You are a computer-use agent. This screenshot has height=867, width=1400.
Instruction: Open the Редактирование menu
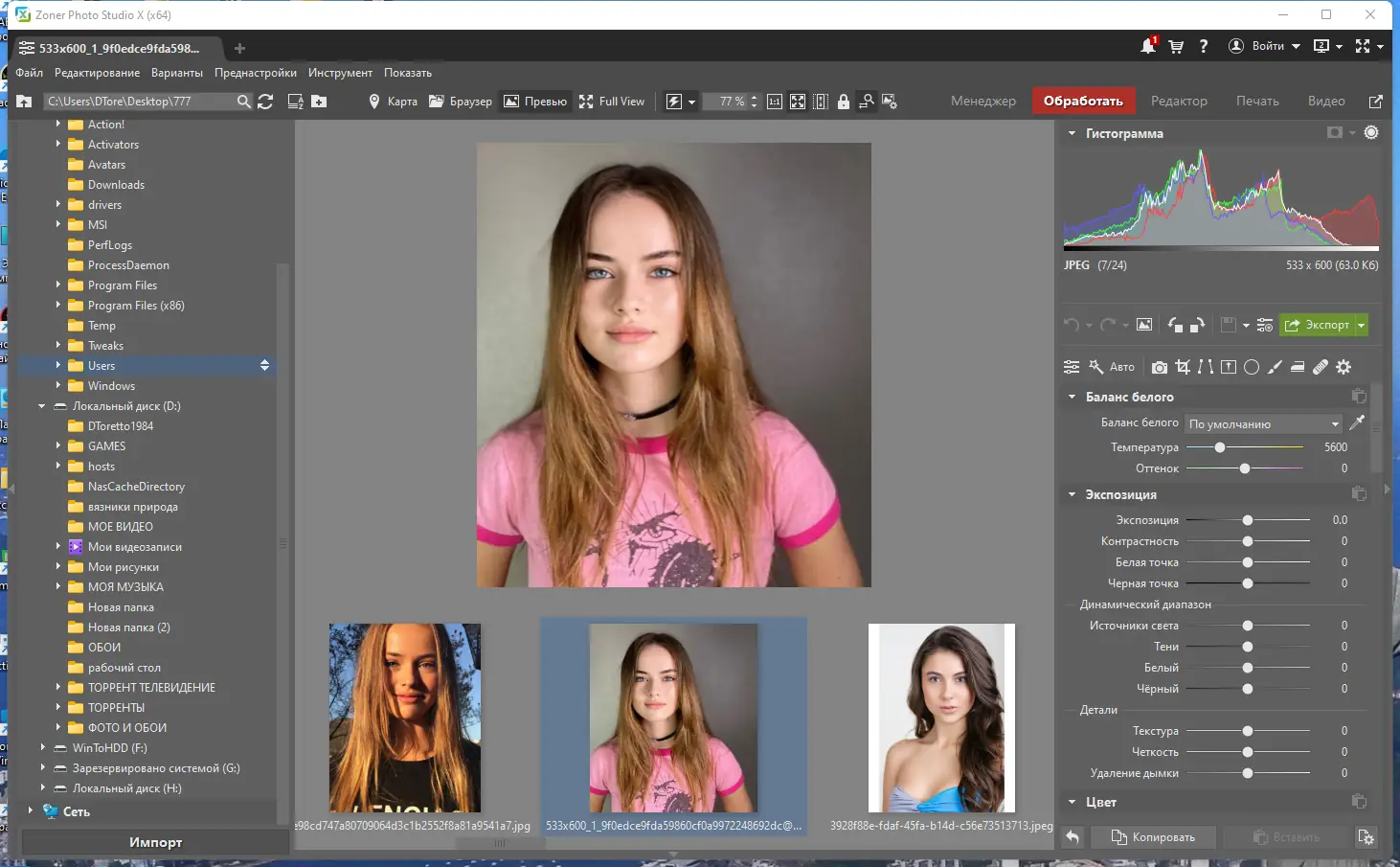[97, 73]
